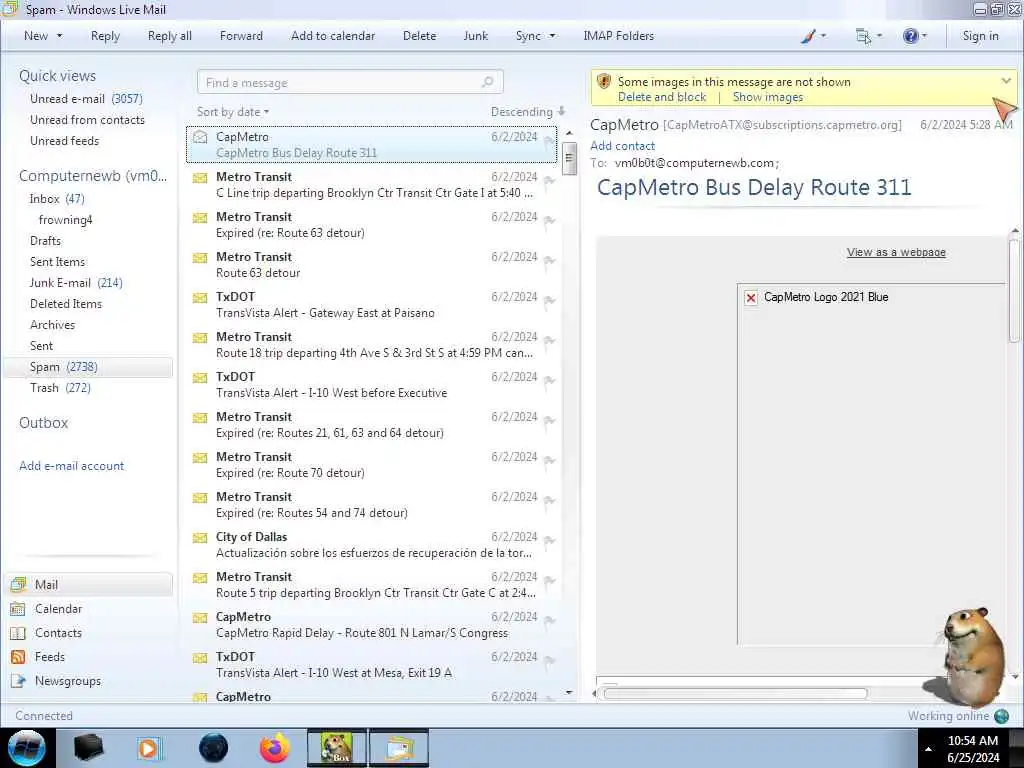1024x768 pixels.
Task: Toggle the Descending sort order arrow
Action: [x=561, y=112]
